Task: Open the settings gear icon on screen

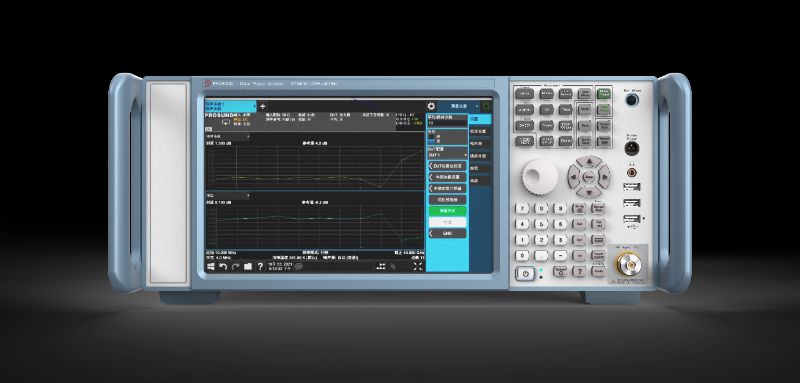Action: (x=432, y=106)
